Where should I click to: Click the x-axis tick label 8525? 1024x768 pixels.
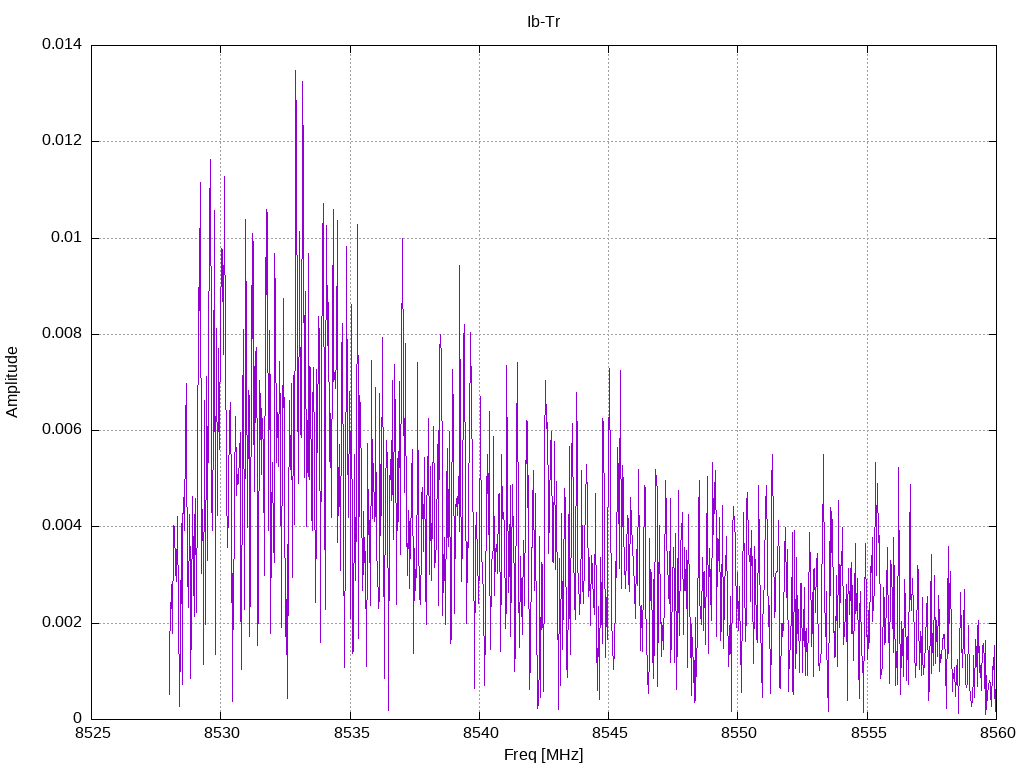tap(92, 733)
